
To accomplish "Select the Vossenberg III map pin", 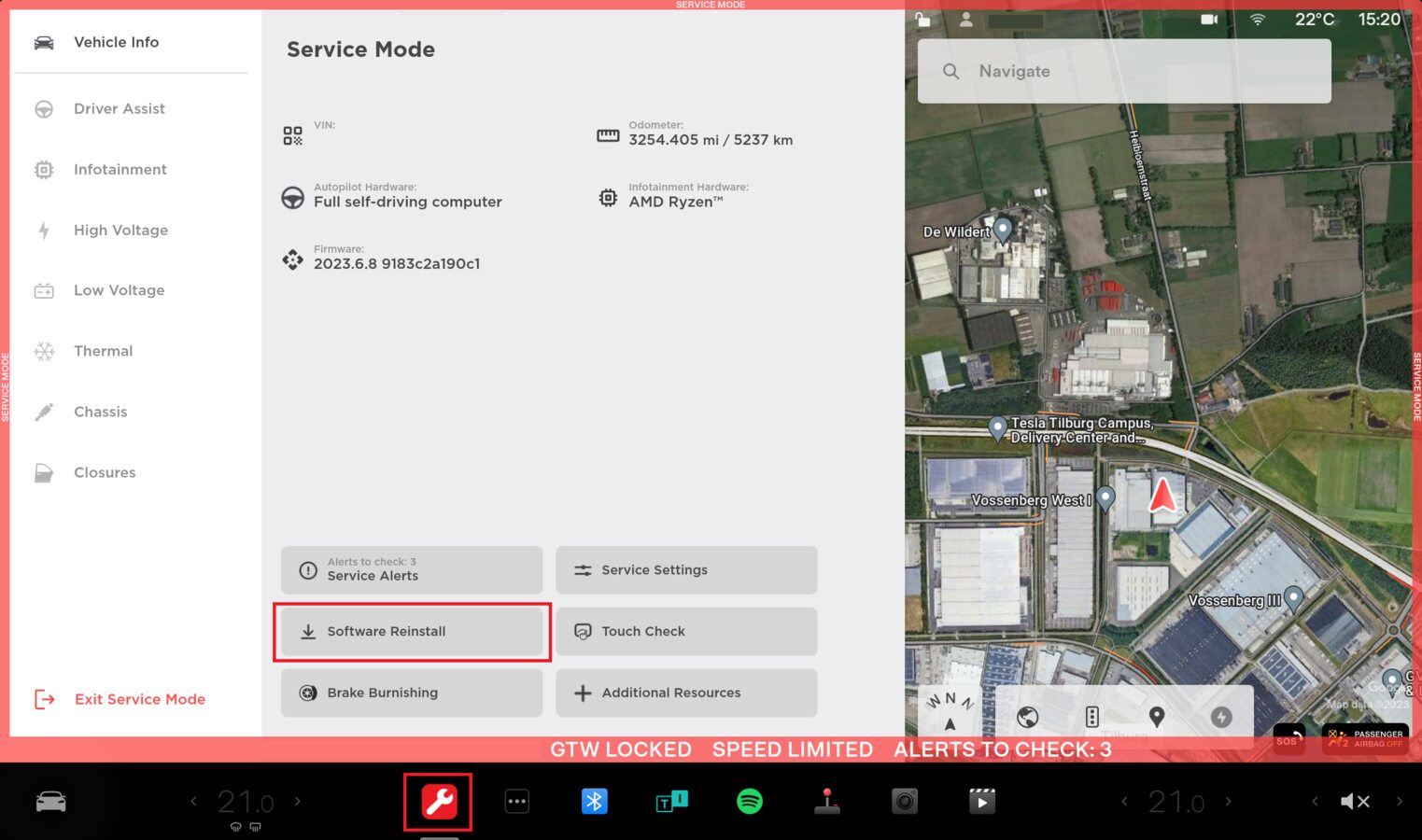I will pyautogui.click(x=1293, y=597).
